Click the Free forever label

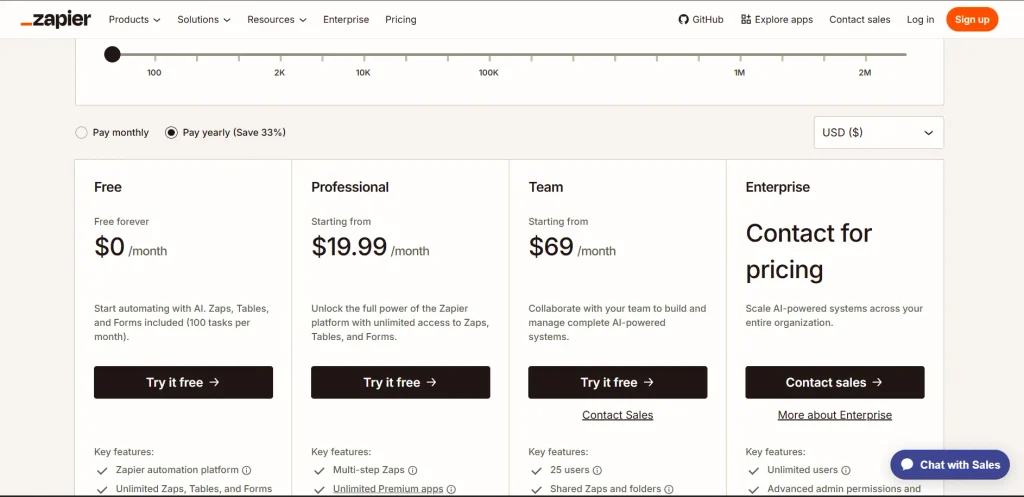pyautogui.click(x=121, y=222)
